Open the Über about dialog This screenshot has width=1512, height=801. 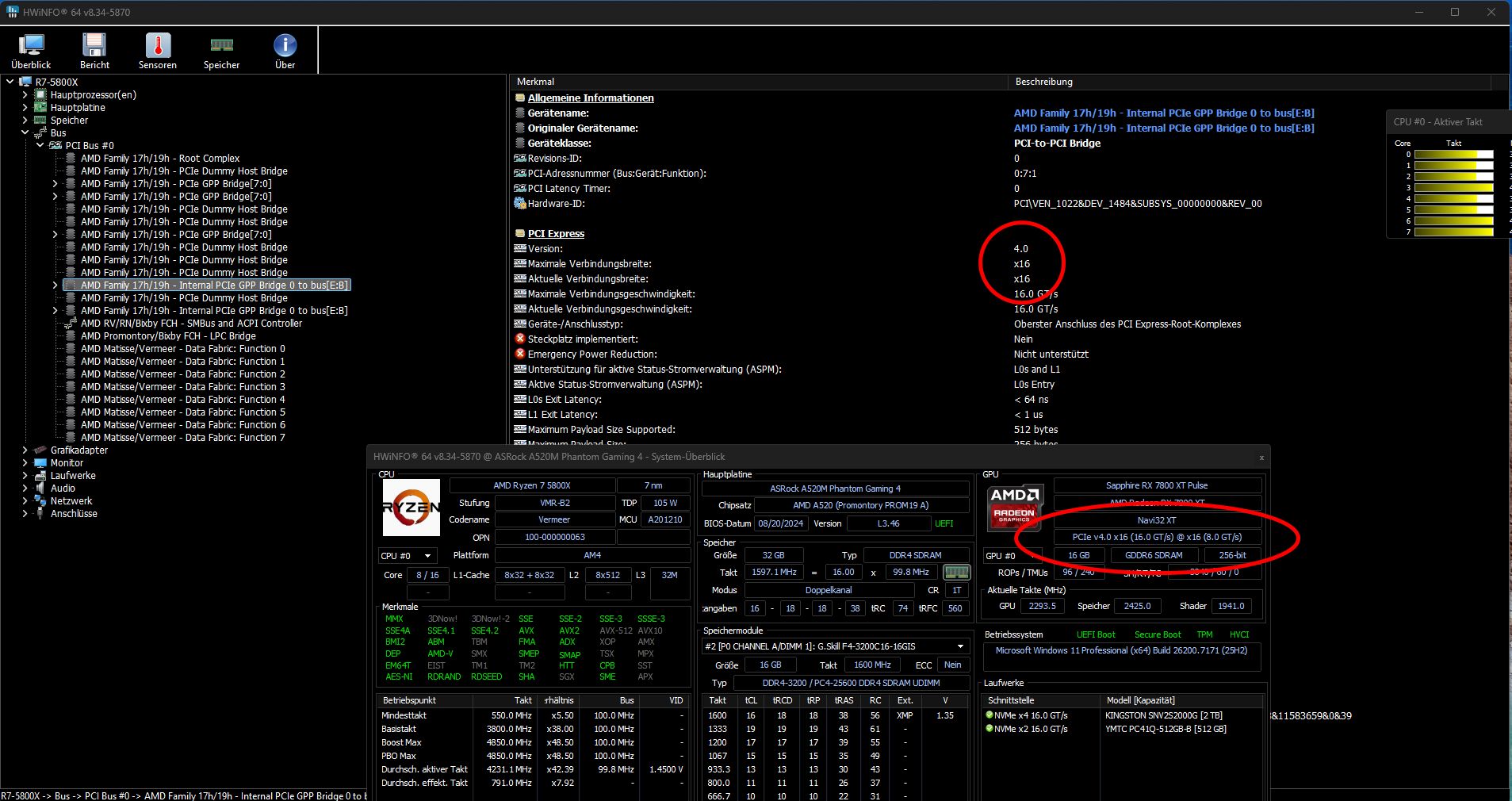pyautogui.click(x=285, y=52)
